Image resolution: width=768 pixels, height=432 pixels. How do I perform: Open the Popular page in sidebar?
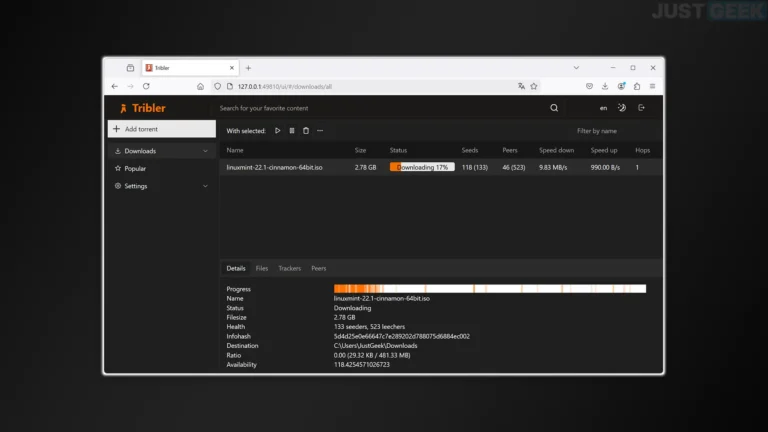click(x=135, y=169)
